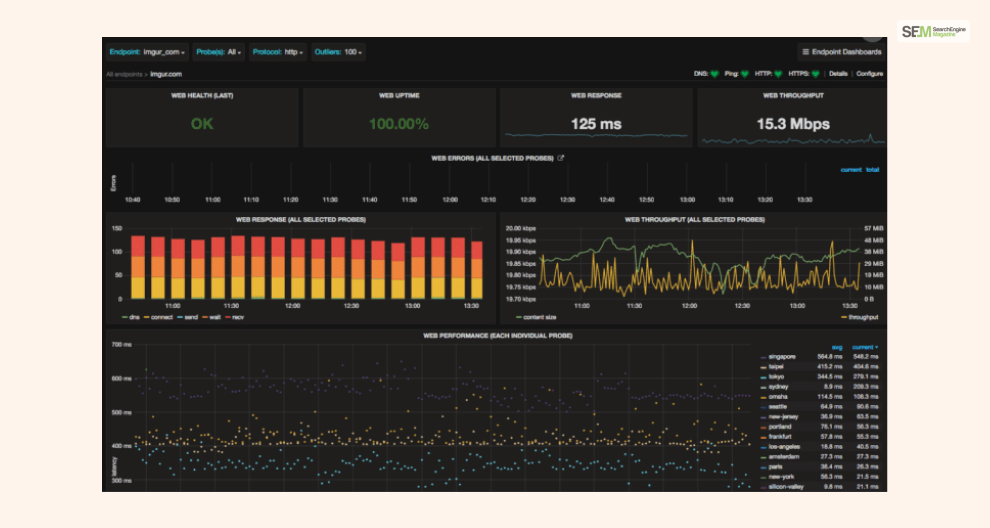This screenshot has height=528, width=990.
Task: Click the HTTP health heart icon
Action: 778,74
